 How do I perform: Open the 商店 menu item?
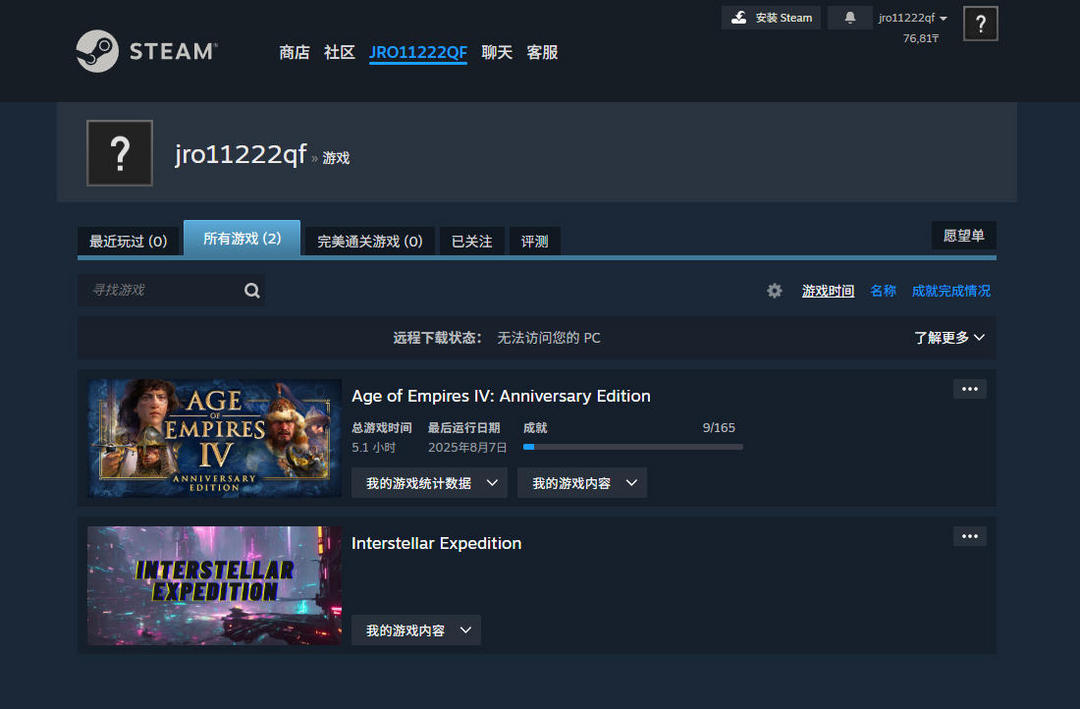(x=294, y=52)
